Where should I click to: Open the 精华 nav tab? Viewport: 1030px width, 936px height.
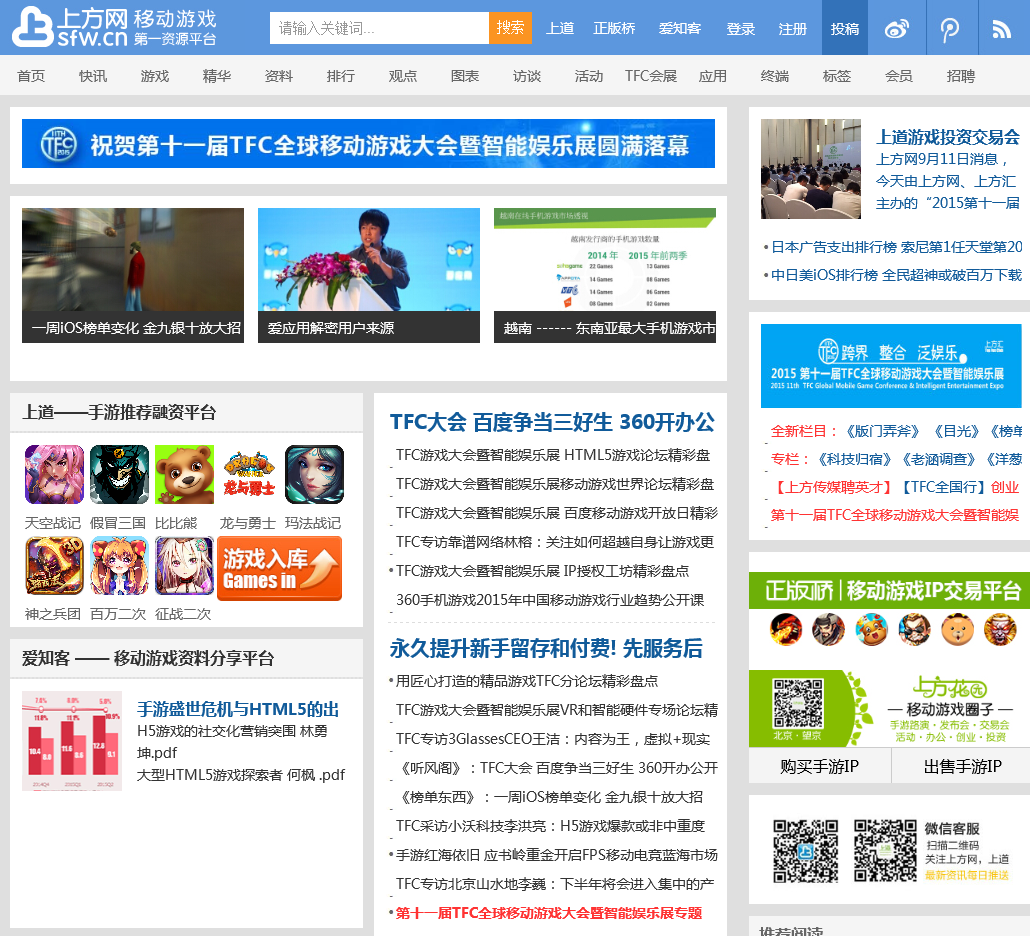[x=217, y=76]
